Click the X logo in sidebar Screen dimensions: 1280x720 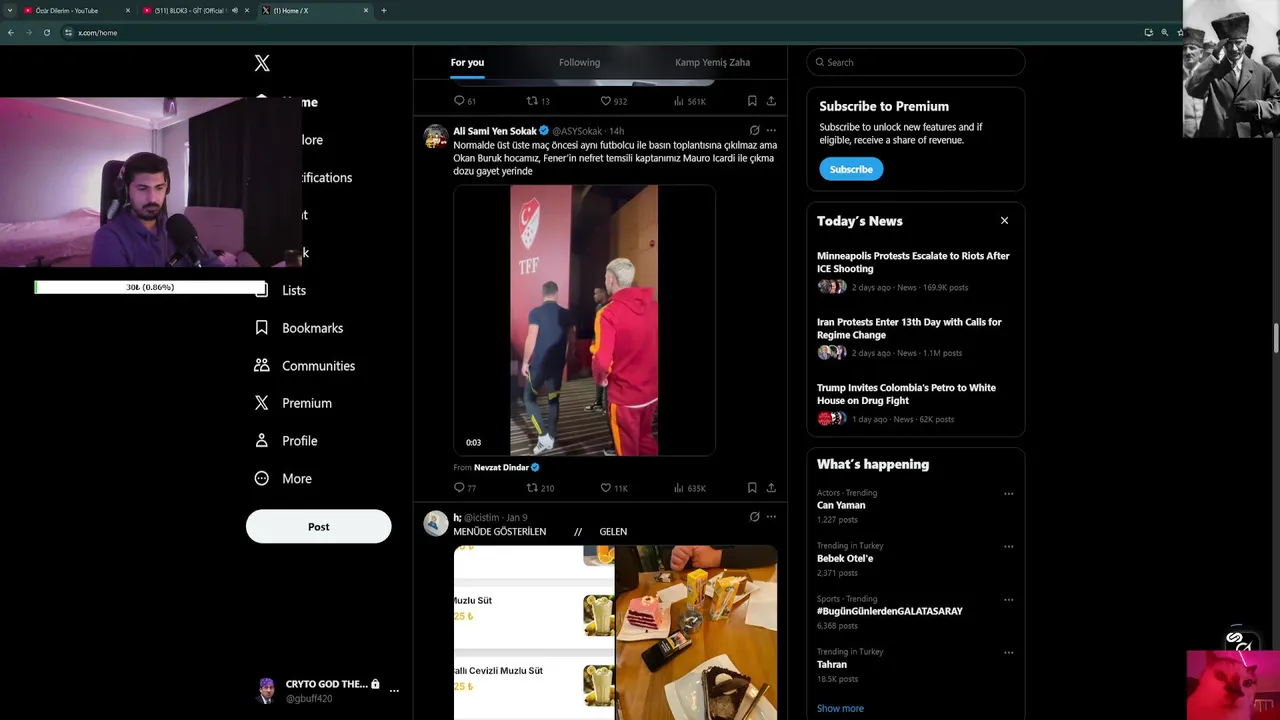tap(262, 63)
